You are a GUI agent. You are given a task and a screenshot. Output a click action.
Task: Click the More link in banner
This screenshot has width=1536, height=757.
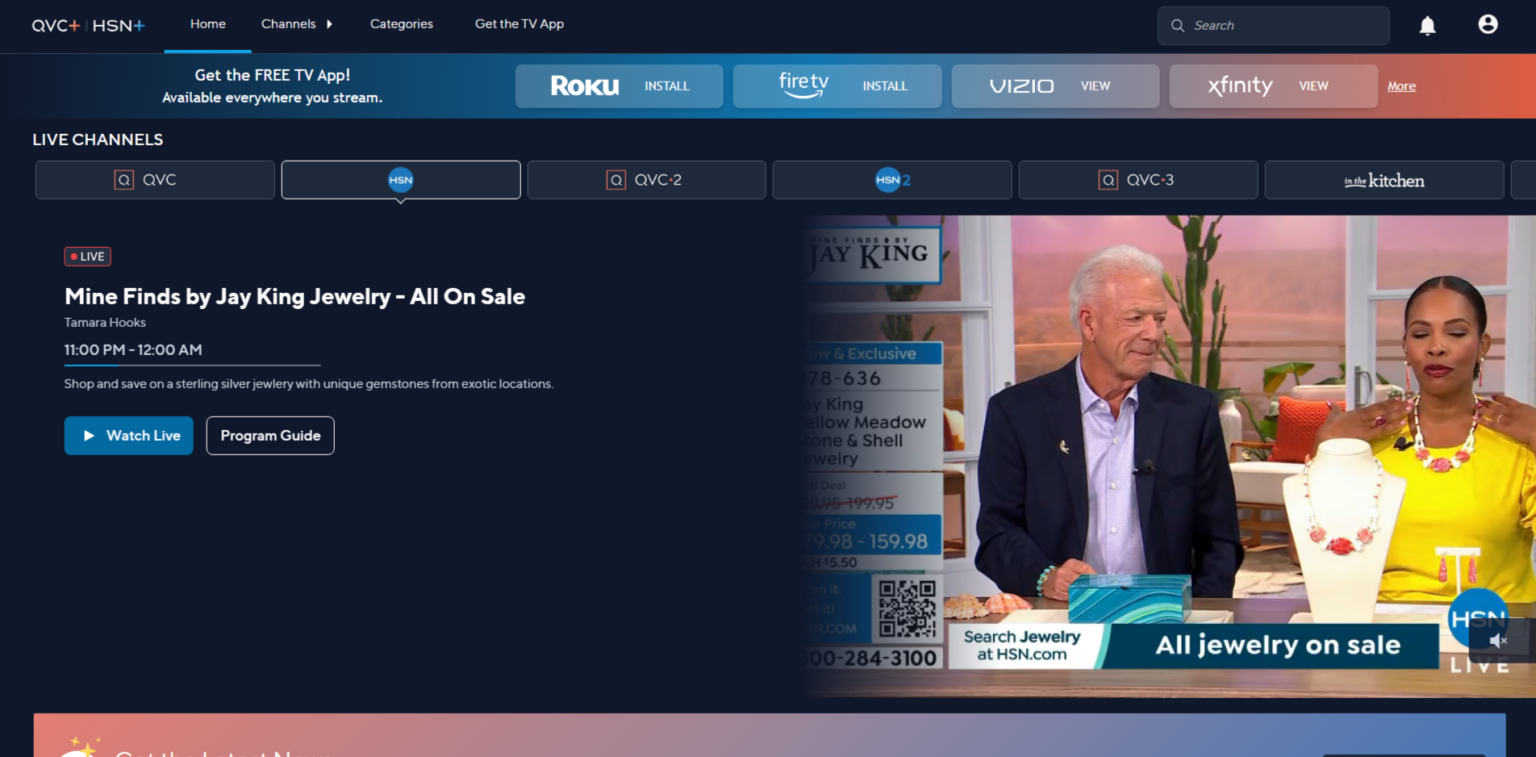point(1401,86)
